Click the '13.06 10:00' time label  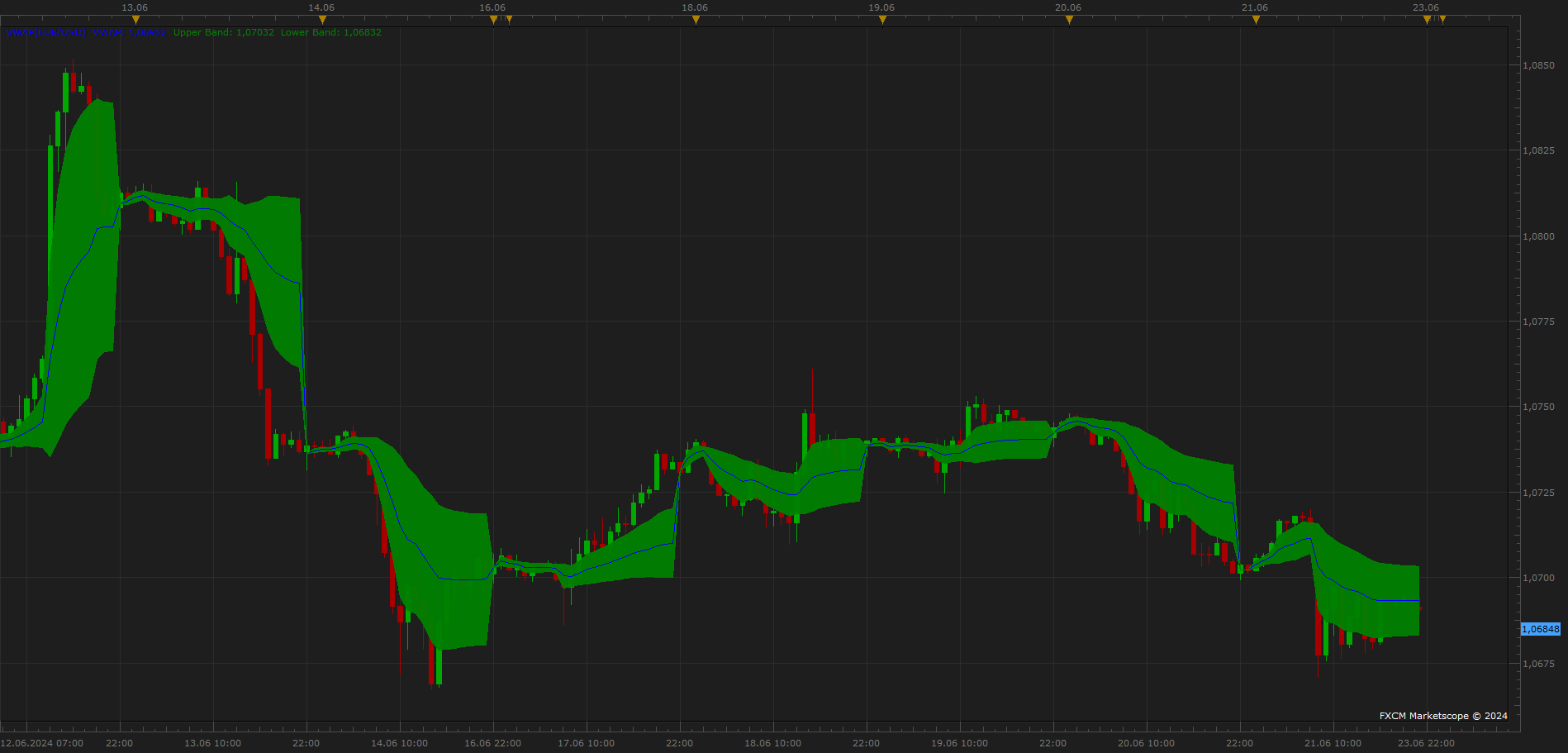212,743
